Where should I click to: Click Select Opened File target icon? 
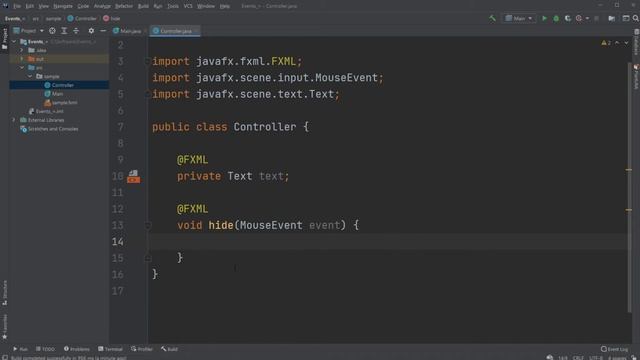52,31
